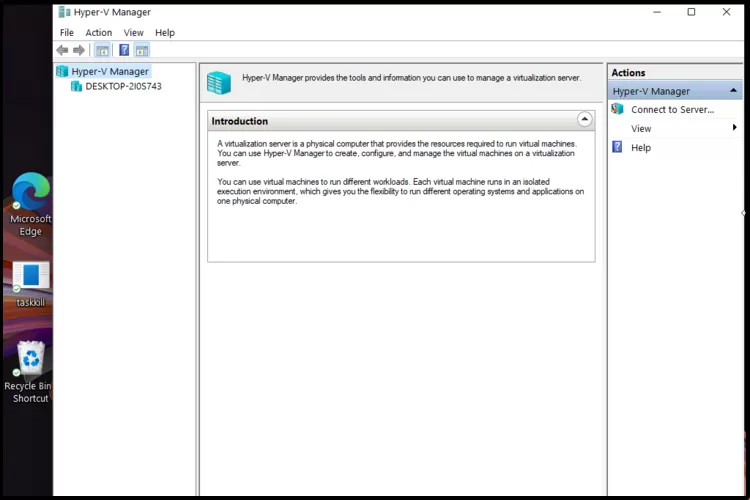
Task: Toggle Show/Hide Action Pane toolbar icon
Action: click(142, 50)
